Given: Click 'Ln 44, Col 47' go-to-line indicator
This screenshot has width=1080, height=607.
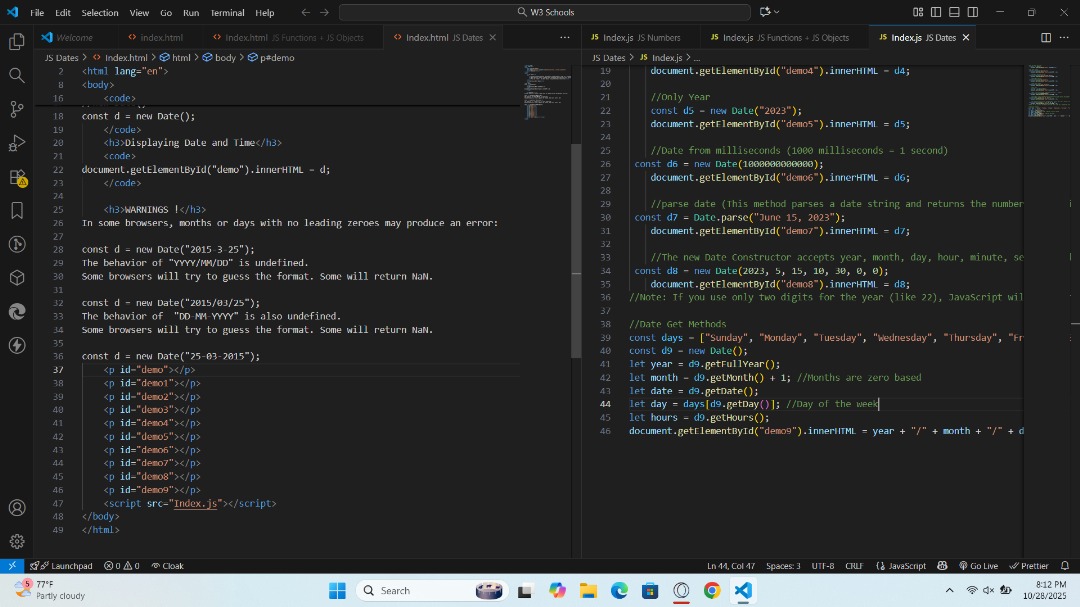Looking at the screenshot, I should coord(731,566).
